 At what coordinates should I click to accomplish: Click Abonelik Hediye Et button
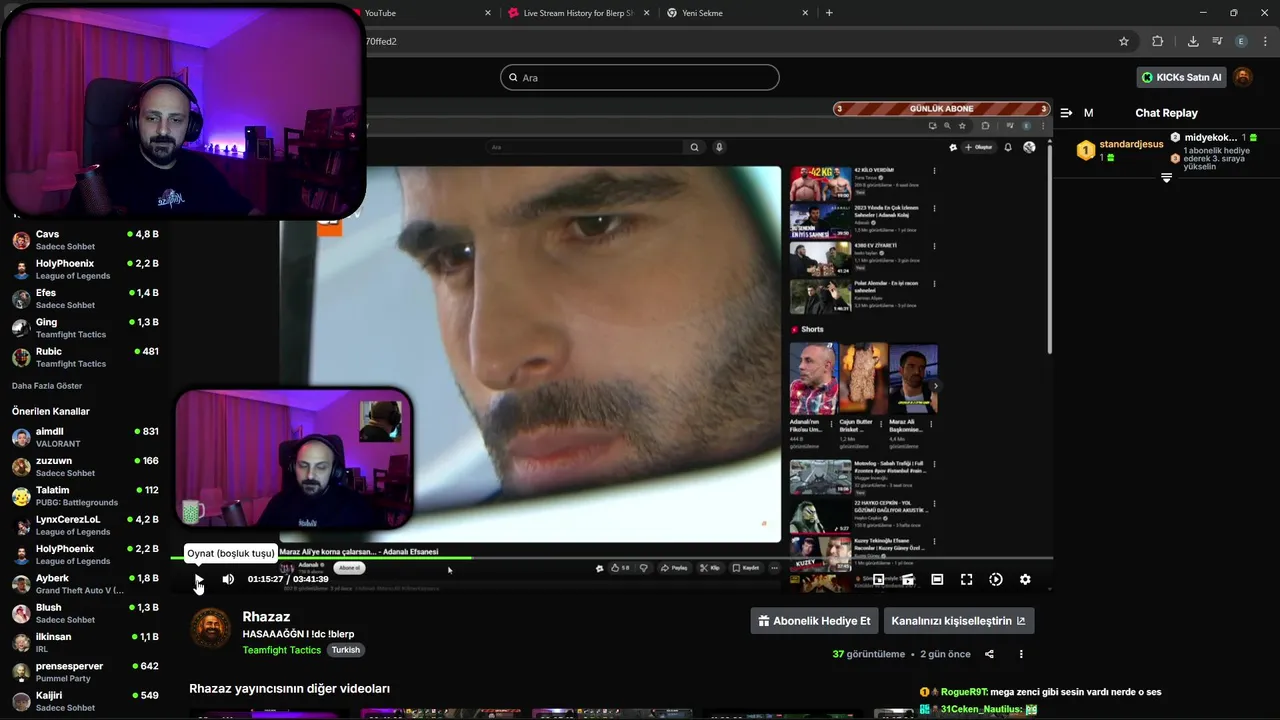815,621
